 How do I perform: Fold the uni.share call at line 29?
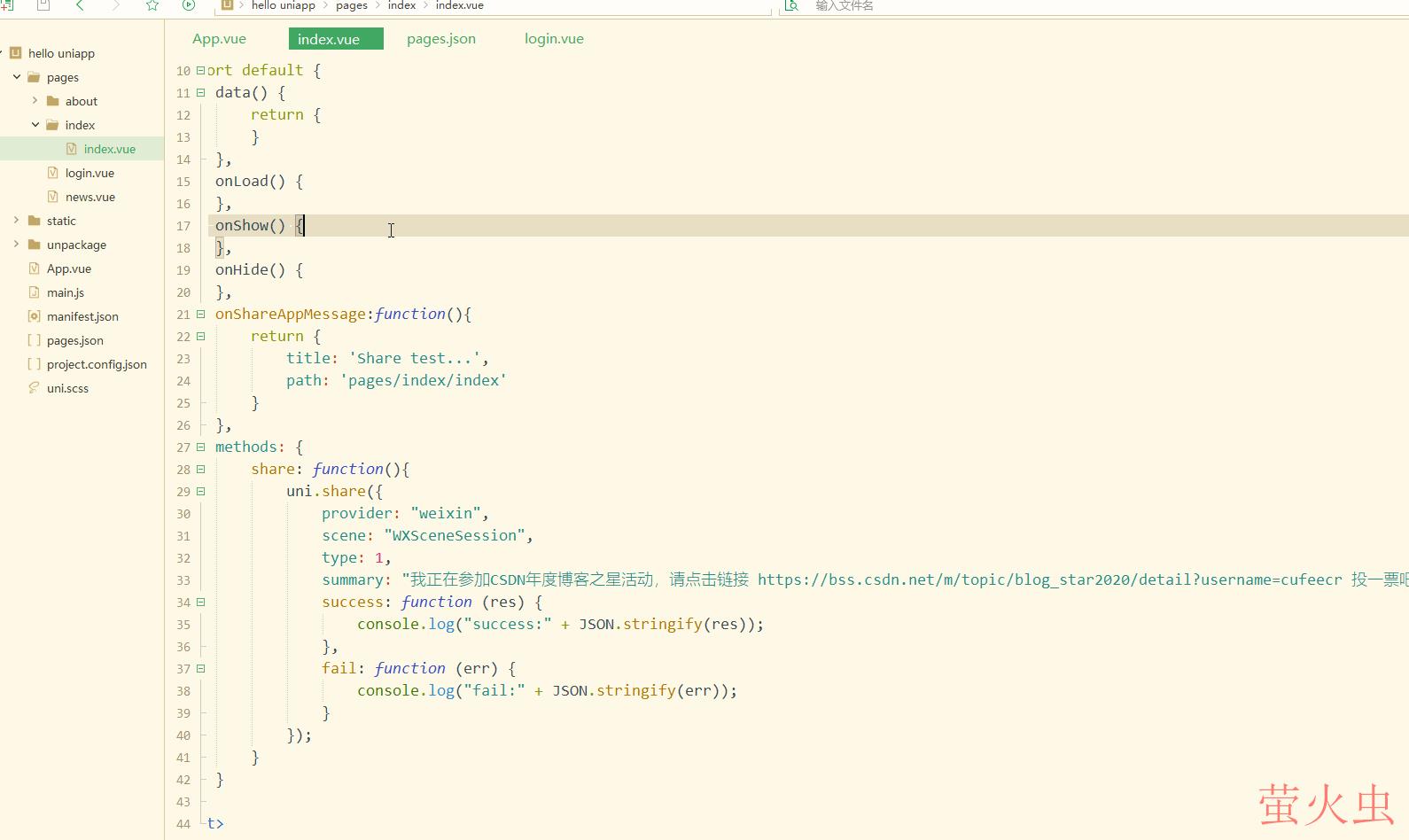click(x=200, y=492)
